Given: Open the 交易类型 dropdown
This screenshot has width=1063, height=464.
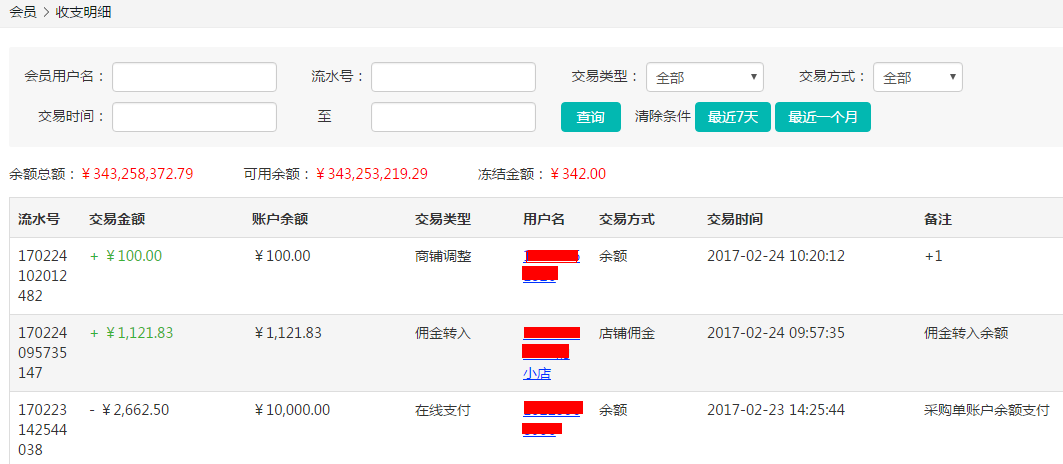Looking at the screenshot, I should tap(704, 77).
